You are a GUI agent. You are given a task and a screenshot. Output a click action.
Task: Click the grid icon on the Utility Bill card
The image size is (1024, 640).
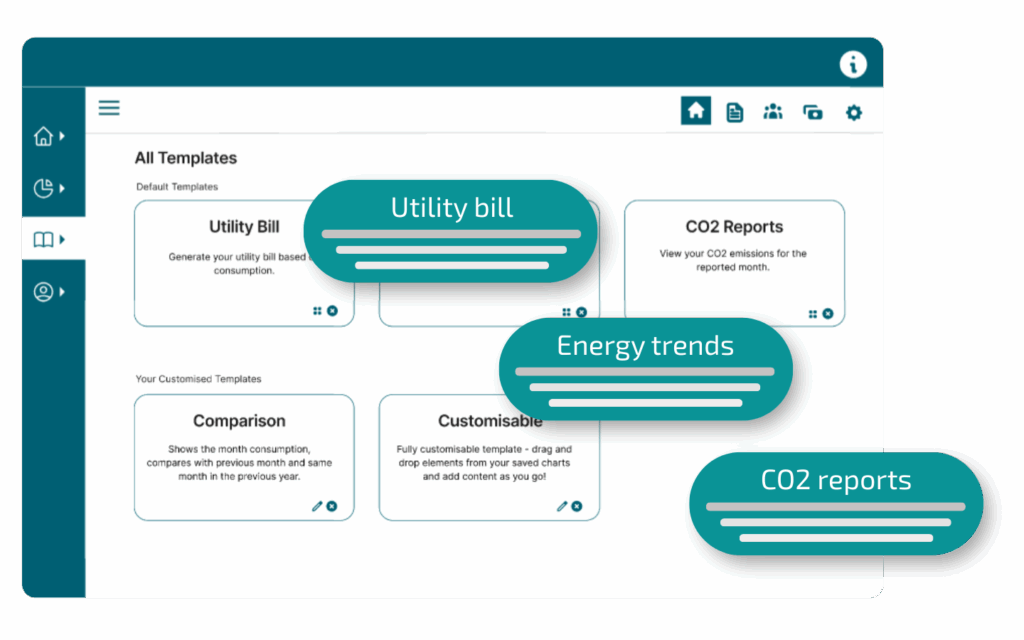coord(317,311)
